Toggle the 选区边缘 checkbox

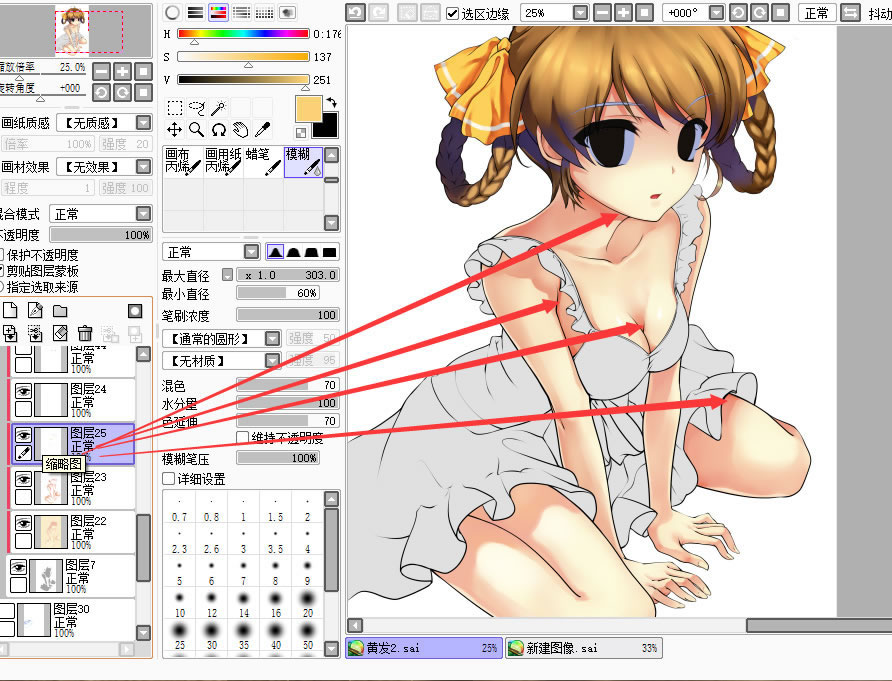(453, 14)
